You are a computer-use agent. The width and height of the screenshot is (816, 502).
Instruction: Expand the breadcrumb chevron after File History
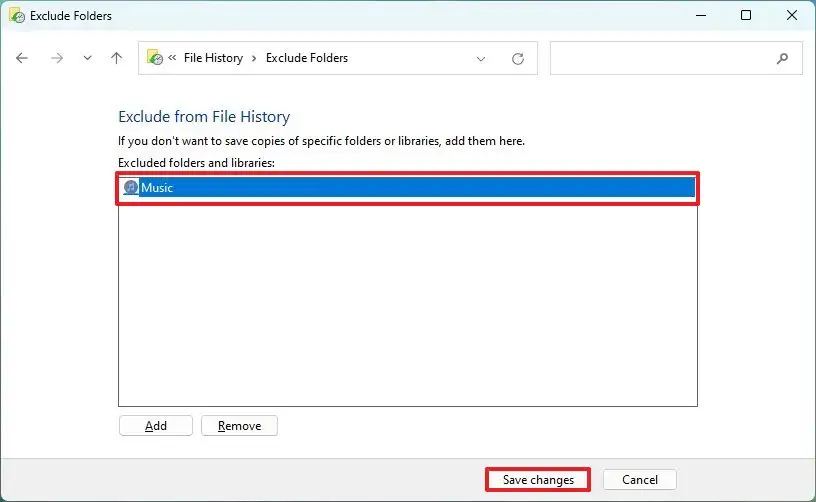(x=254, y=58)
